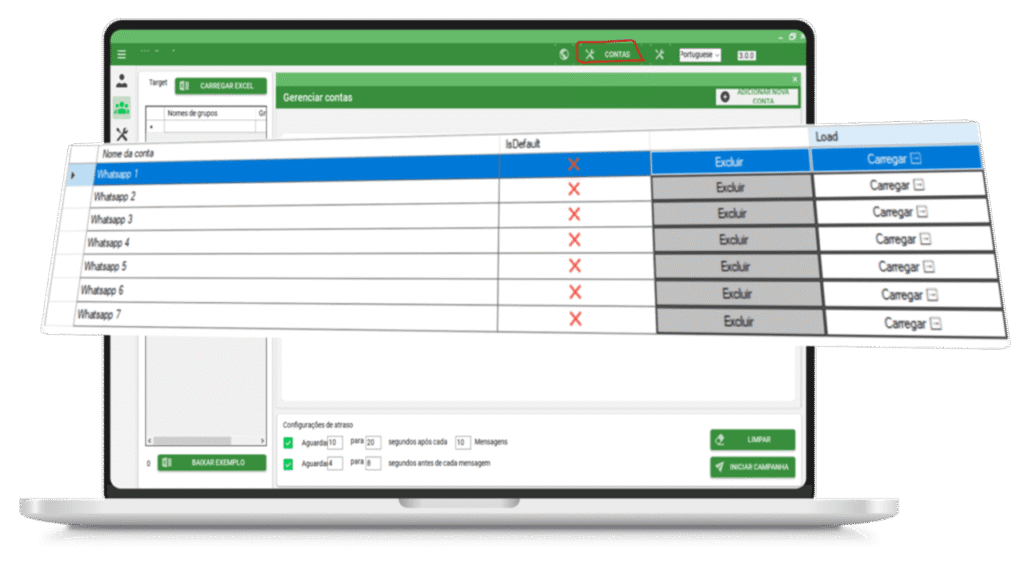Click the globe icon in top bar
The width and height of the screenshot is (1024, 570).
[564, 54]
